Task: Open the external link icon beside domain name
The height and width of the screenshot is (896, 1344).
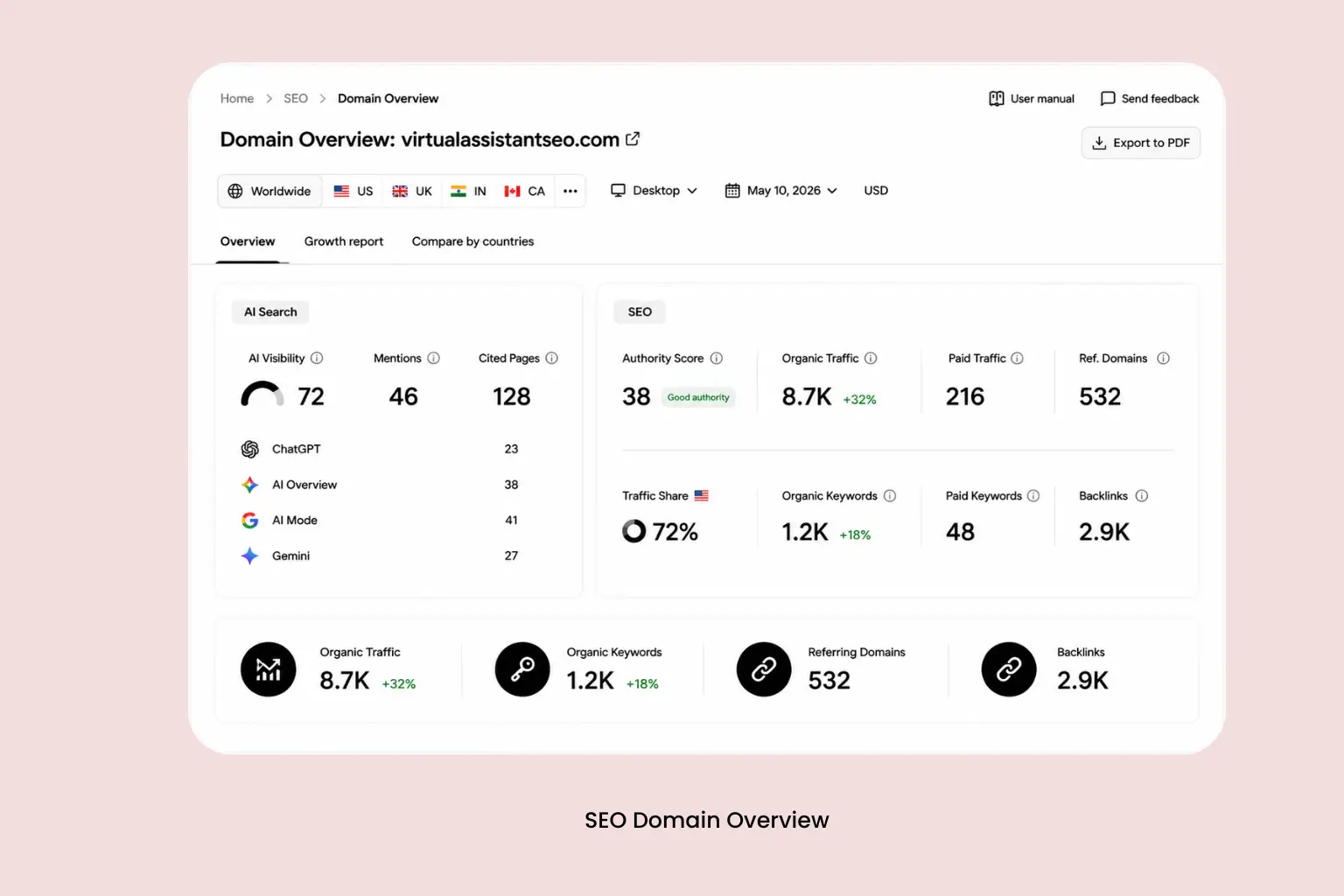Action: [x=633, y=138]
